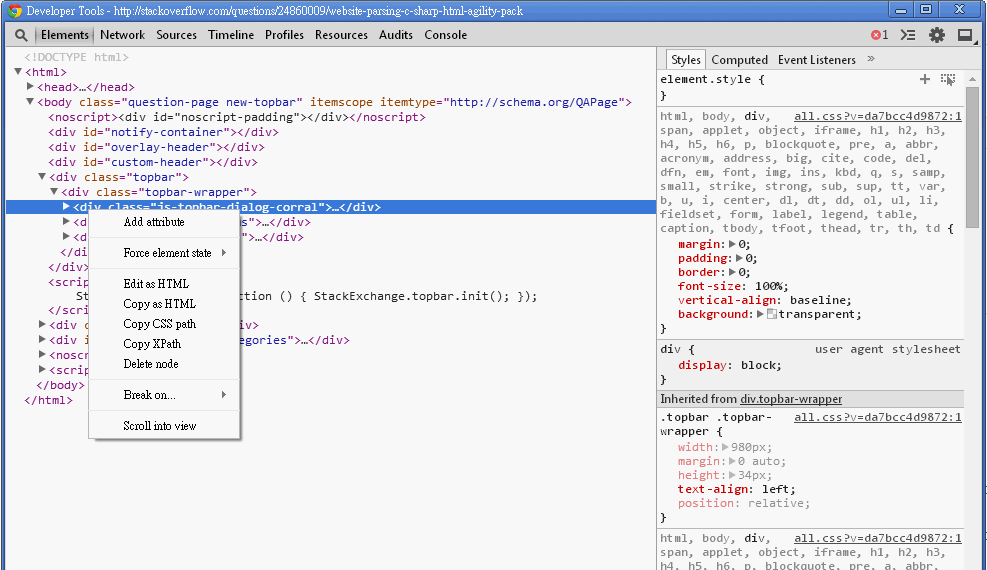Screen dimensions: 987x570
Task: Show more sidebar tabs via double chevron
Action: click(871, 59)
